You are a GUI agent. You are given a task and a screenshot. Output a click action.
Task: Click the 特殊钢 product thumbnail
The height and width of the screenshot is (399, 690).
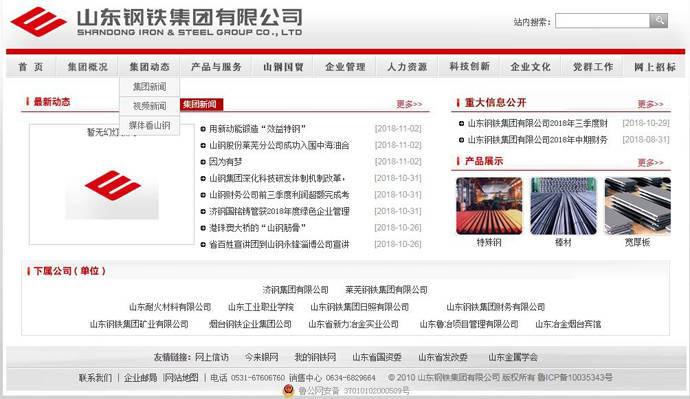(x=489, y=206)
